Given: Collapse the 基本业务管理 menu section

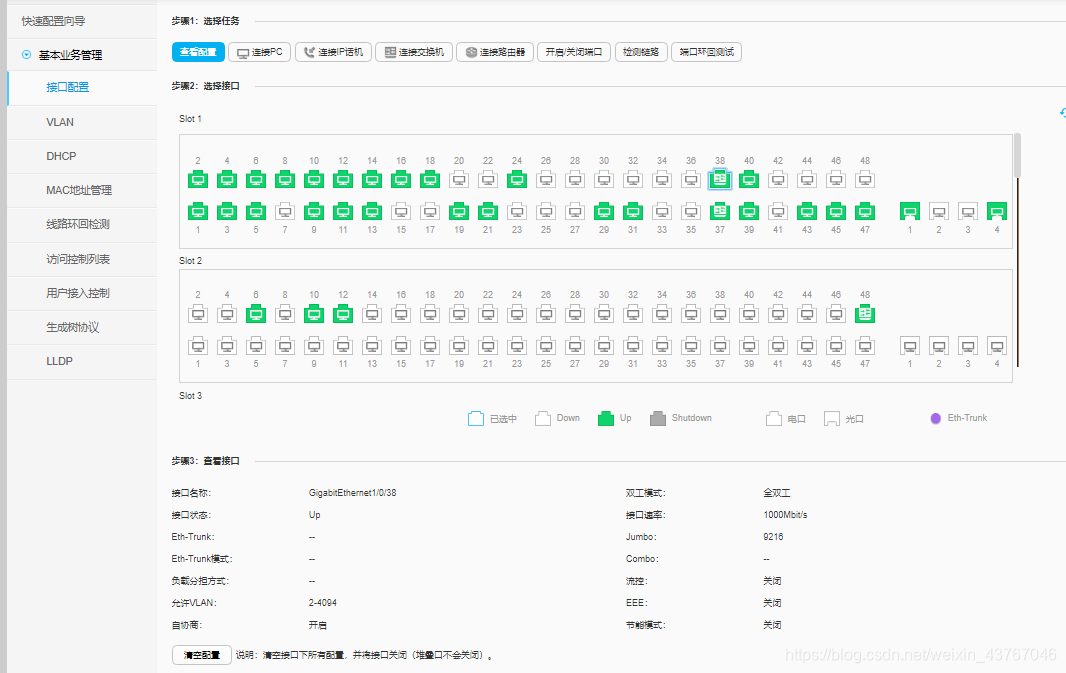Looking at the screenshot, I should point(27,54).
